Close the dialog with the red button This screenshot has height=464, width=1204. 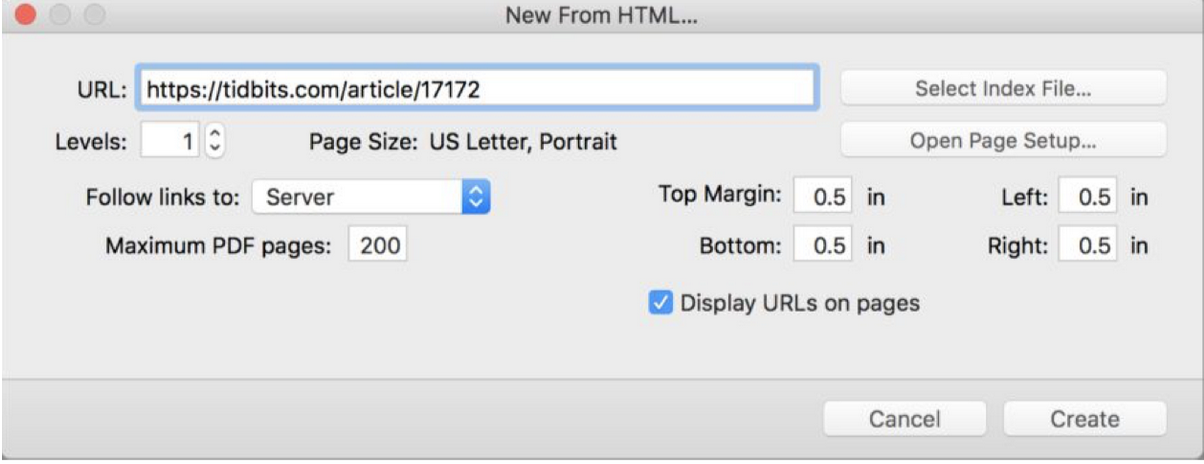click(x=27, y=15)
